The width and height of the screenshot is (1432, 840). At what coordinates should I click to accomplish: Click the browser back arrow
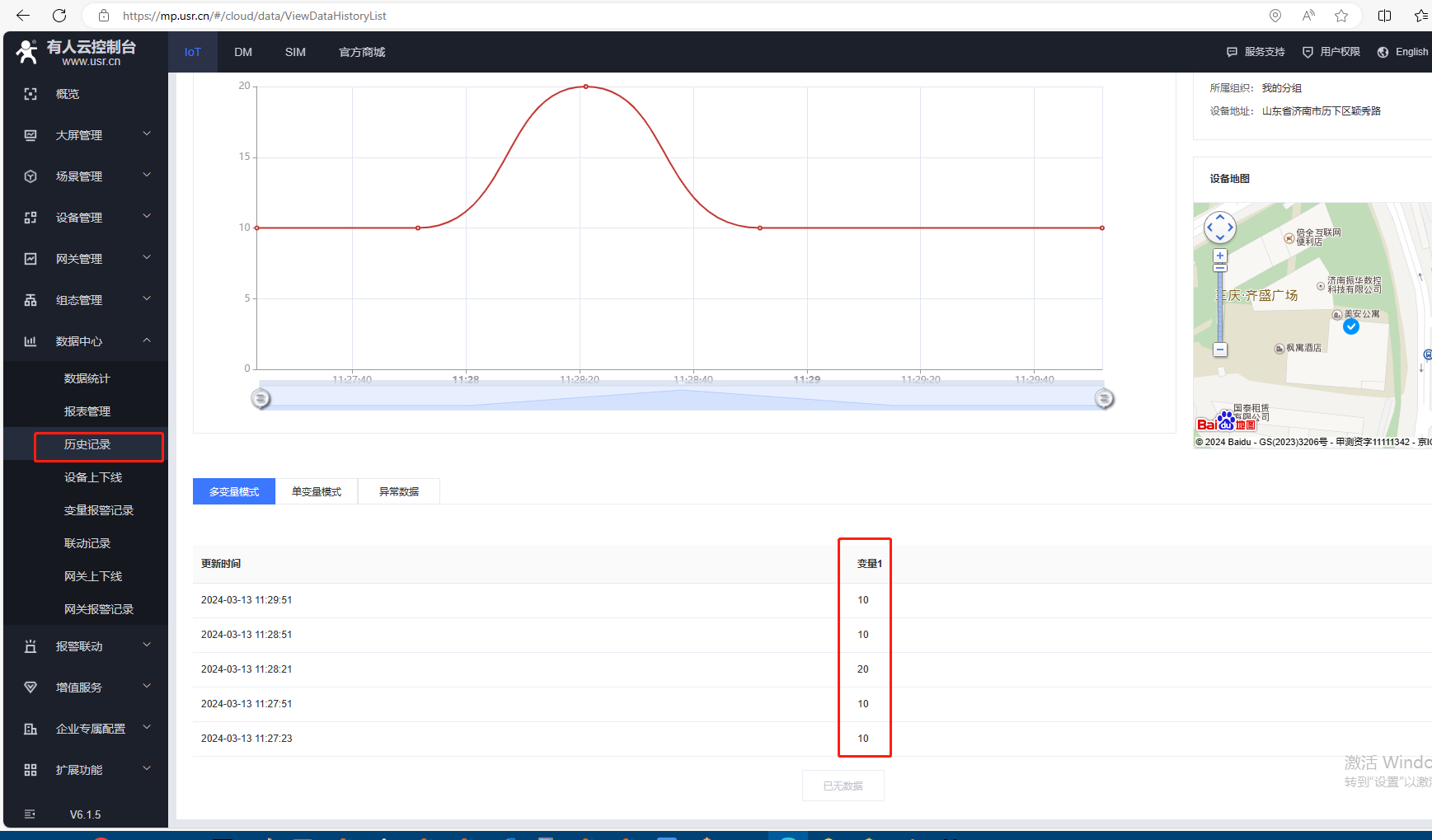[23, 16]
